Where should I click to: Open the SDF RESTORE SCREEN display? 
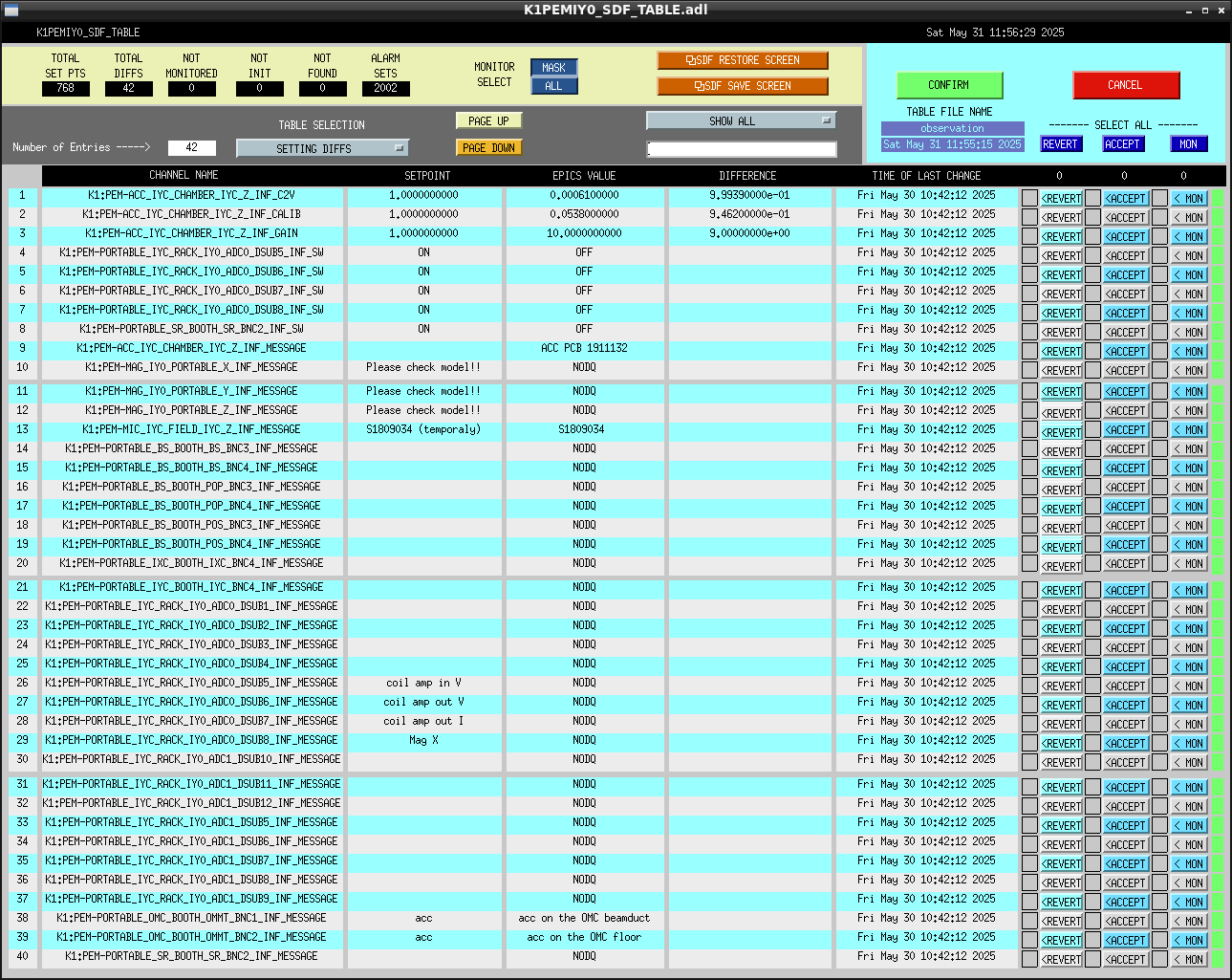click(x=743, y=60)
